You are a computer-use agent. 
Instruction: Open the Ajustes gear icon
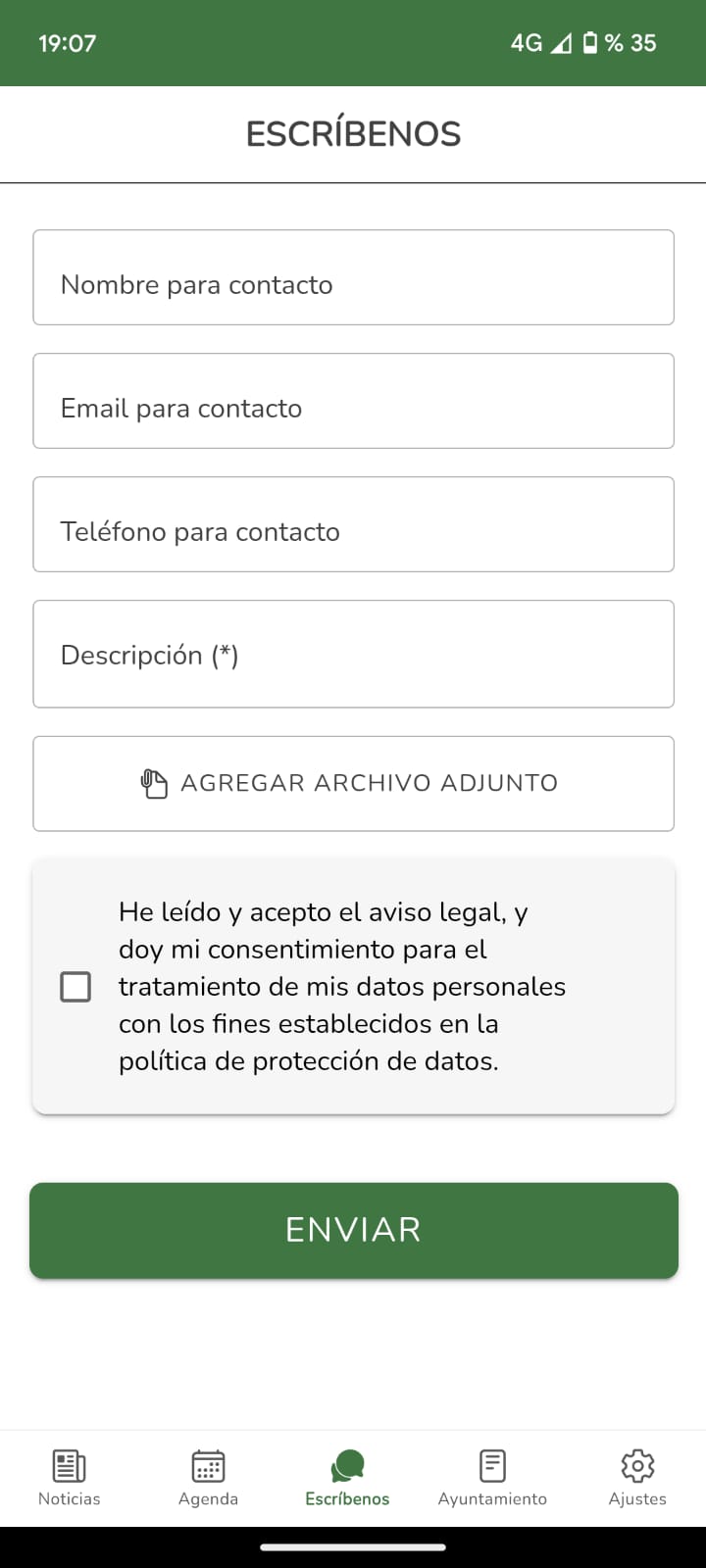[637, 1466]
